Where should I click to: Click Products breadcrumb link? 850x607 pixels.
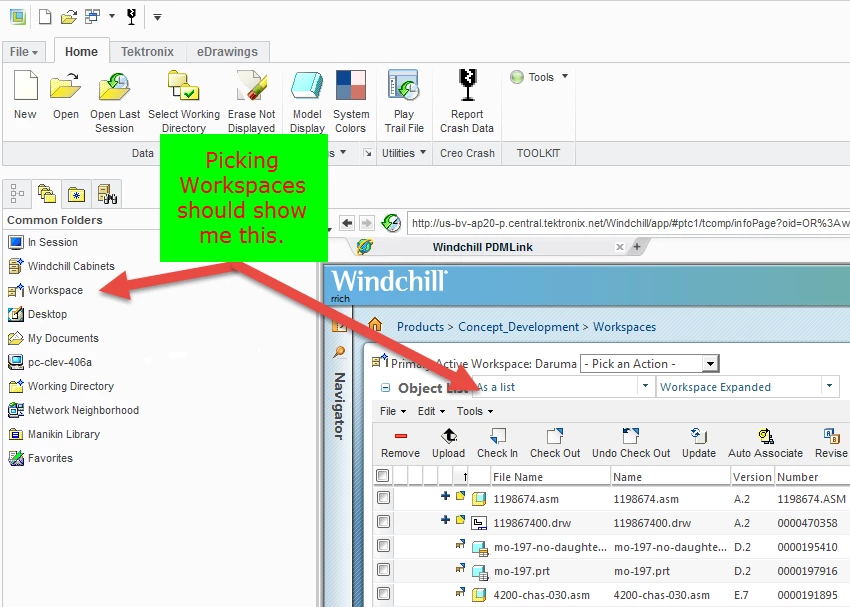click(x=420, y=327)
